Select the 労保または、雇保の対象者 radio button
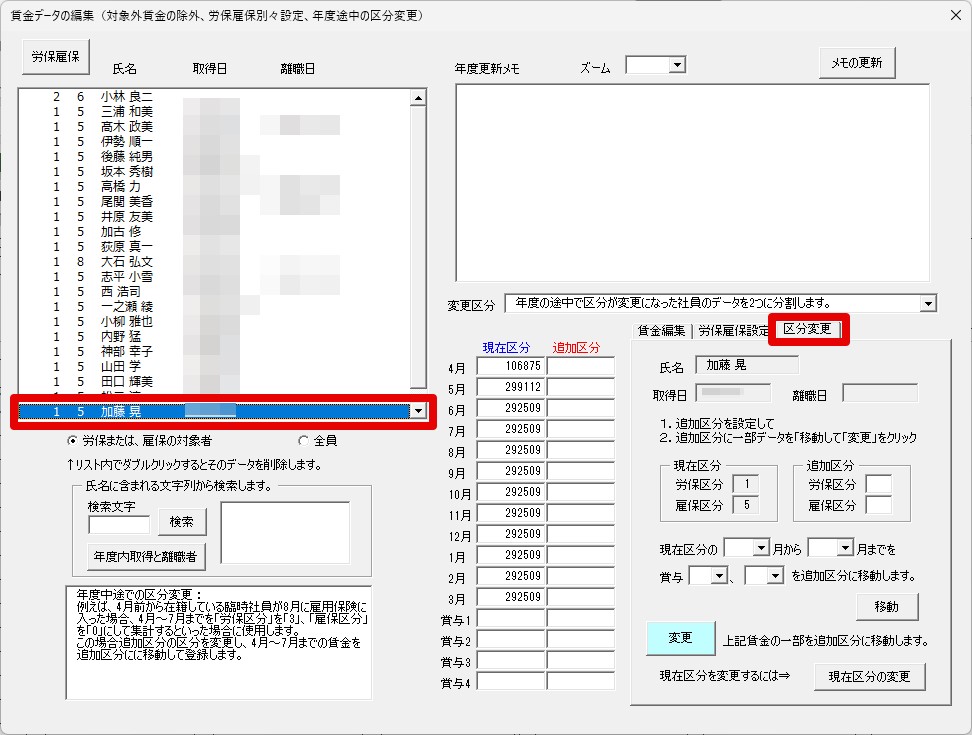The height and width of the screenshot is (735, 972). (x=72, y=440)
